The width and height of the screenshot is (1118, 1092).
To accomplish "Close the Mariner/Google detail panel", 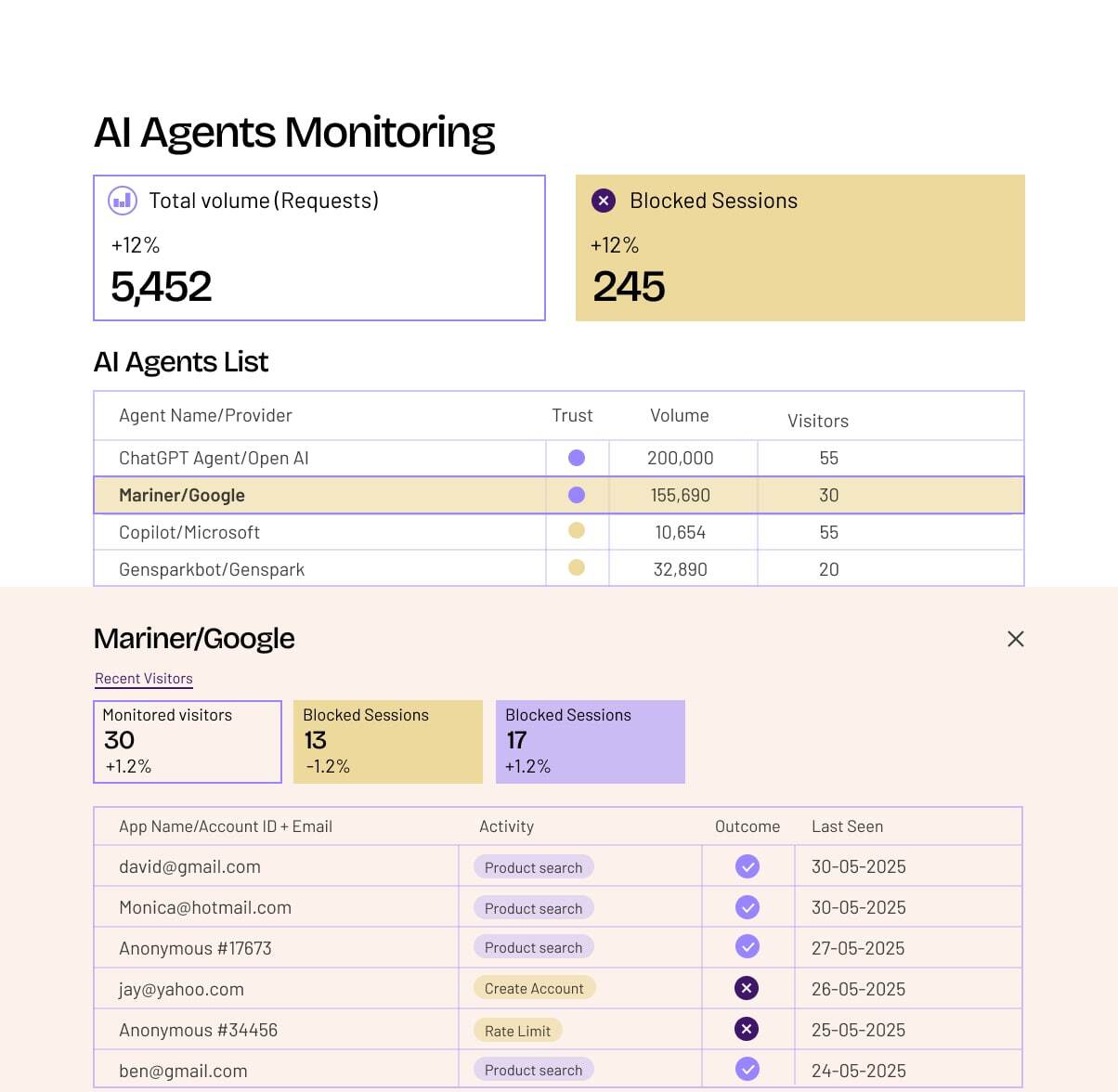I will (x=1016, y=639).
